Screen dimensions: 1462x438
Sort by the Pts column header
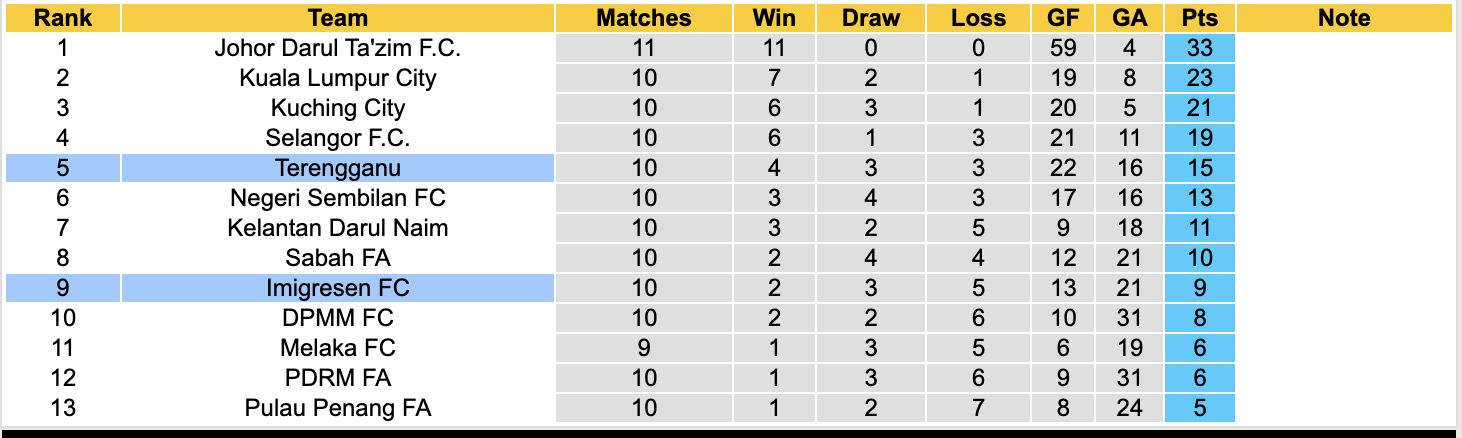click(1199, 18)
